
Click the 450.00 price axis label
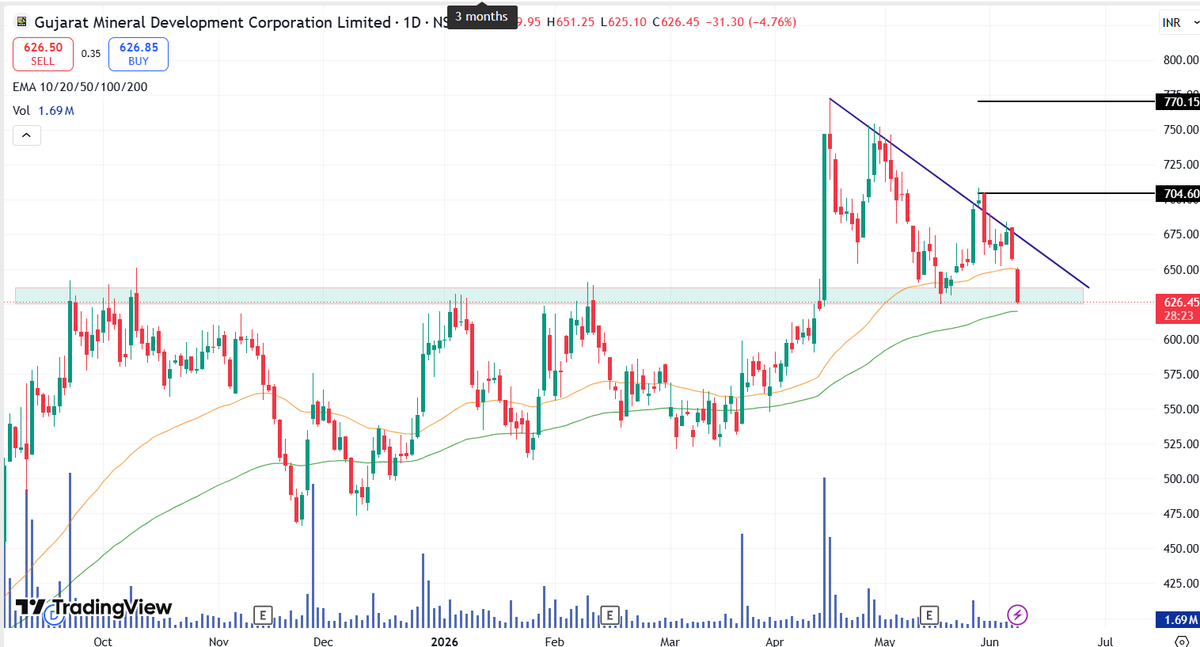pyautogui.click(x=1180, y=549)
